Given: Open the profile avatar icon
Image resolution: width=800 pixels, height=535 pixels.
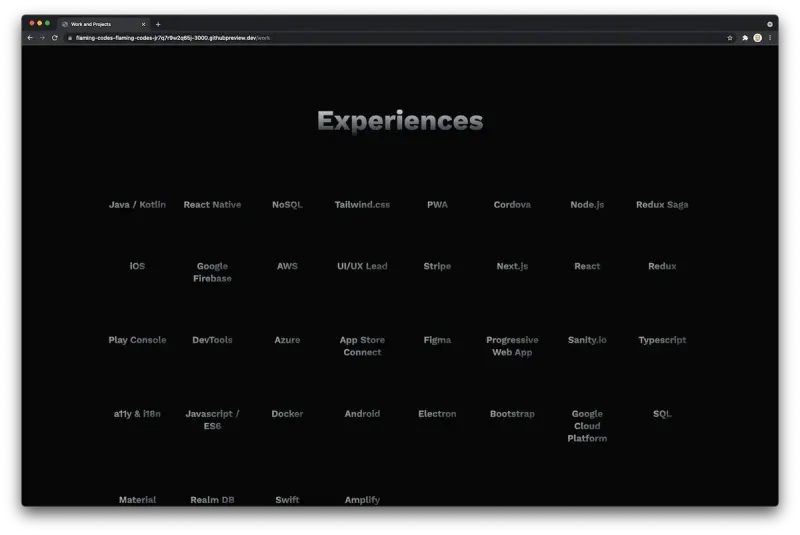Looking at the screenshot, I should 758,38.
